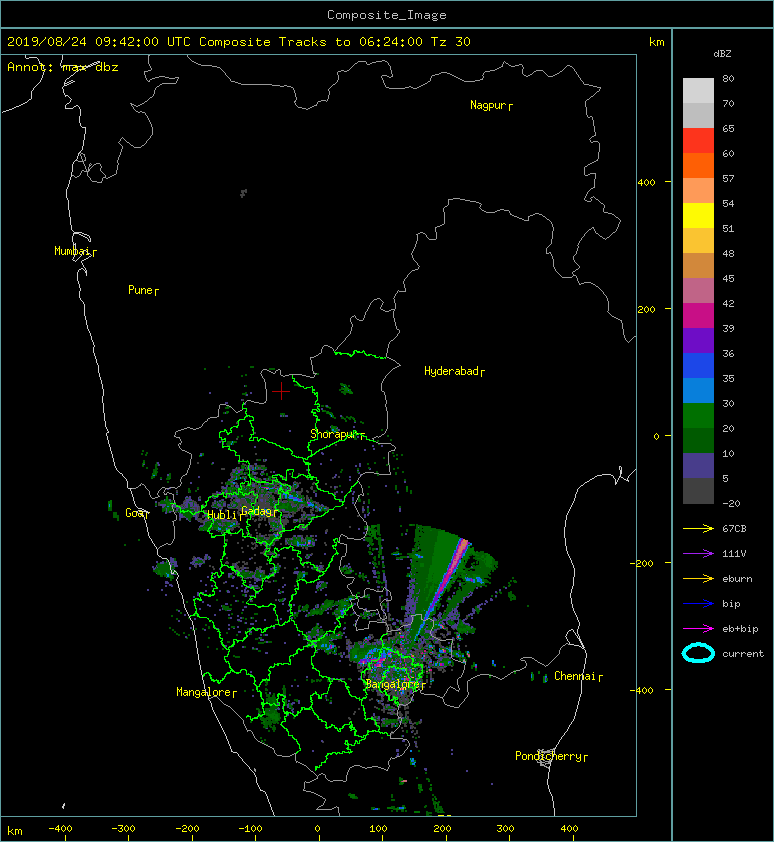Click the light gray 80 dBZ swatch
Image resolution: width=774 pixels, height=842 pixels.
pos(698,90)
